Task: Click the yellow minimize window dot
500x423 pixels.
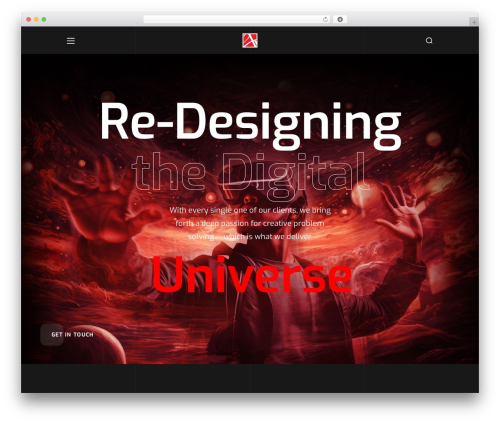Action: click(x=36, y=19)
